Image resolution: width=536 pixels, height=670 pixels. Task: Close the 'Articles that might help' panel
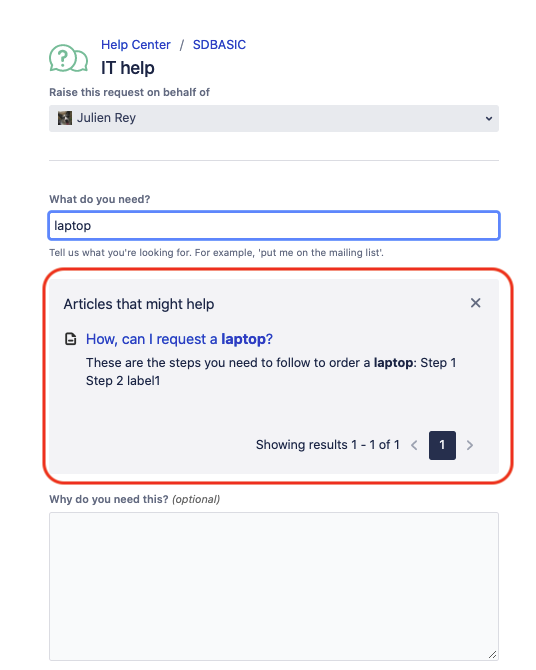[475, 303]
